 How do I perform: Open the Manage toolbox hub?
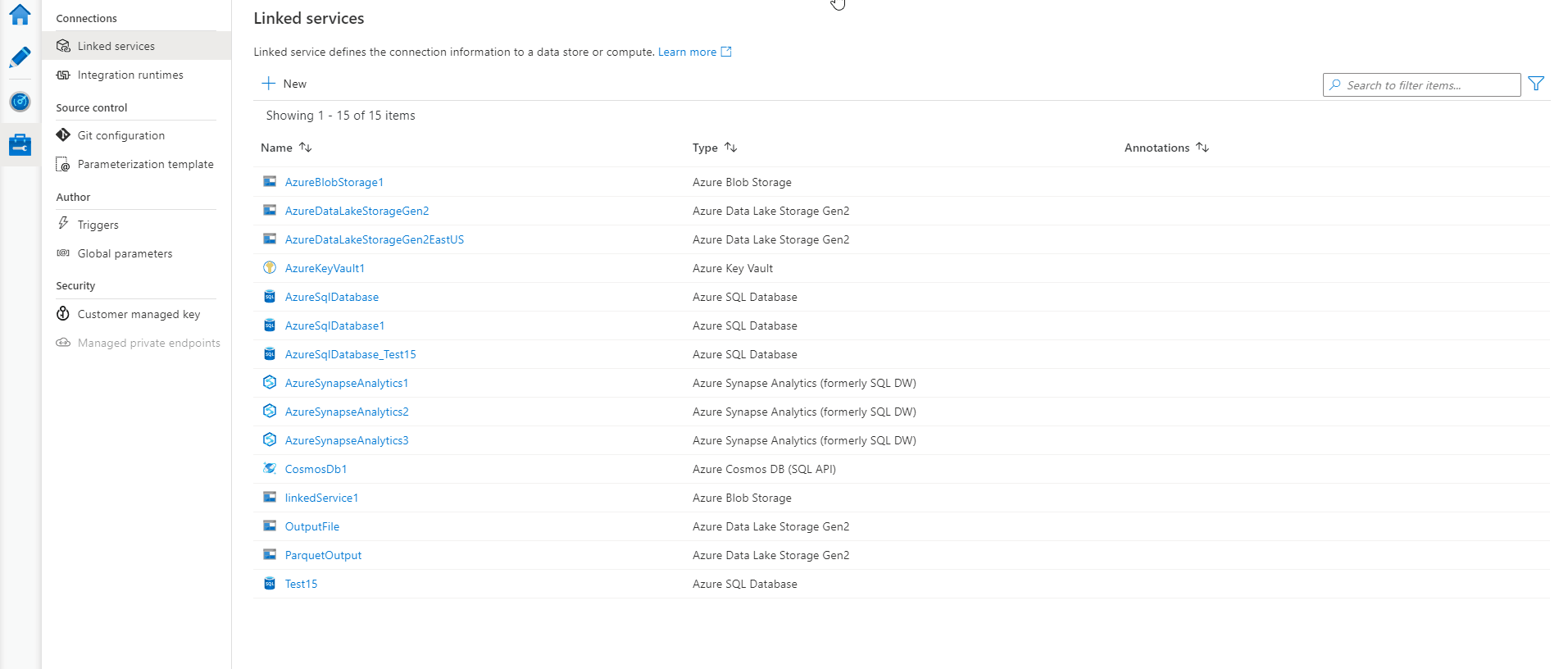[20, 145]
